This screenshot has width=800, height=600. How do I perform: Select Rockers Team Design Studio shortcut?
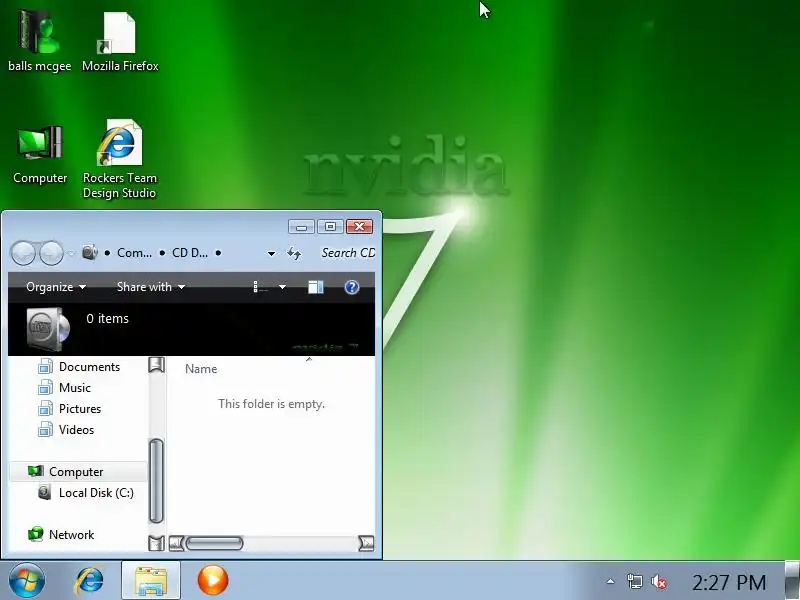click(119, 159)
